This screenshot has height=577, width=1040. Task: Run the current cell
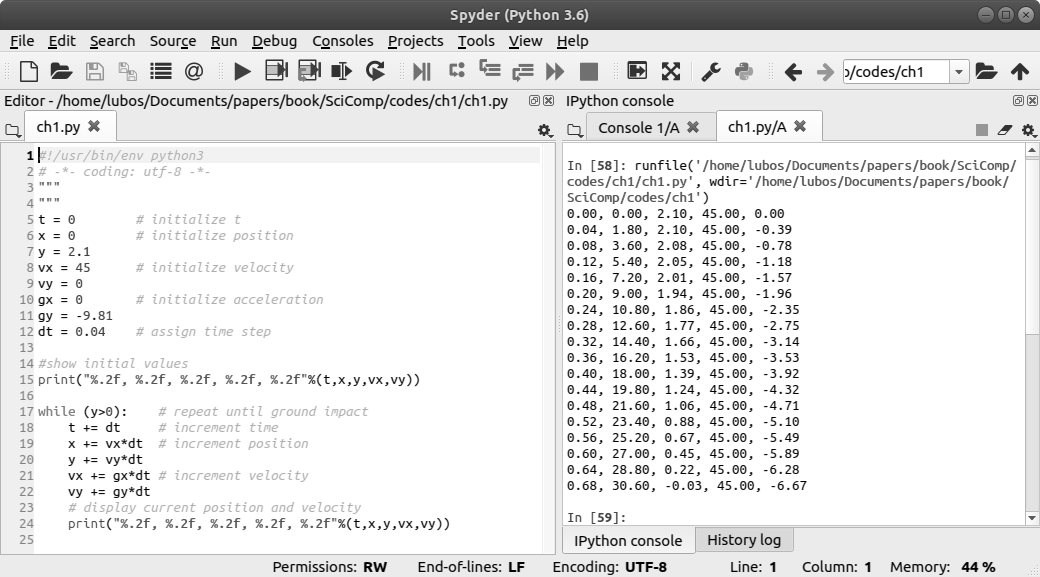click(276, 71)
